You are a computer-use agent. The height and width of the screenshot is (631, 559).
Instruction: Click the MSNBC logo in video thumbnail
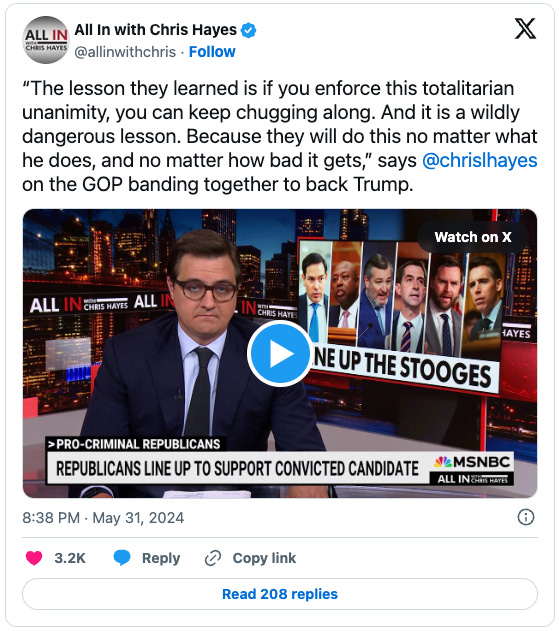(x=472, y=462)
